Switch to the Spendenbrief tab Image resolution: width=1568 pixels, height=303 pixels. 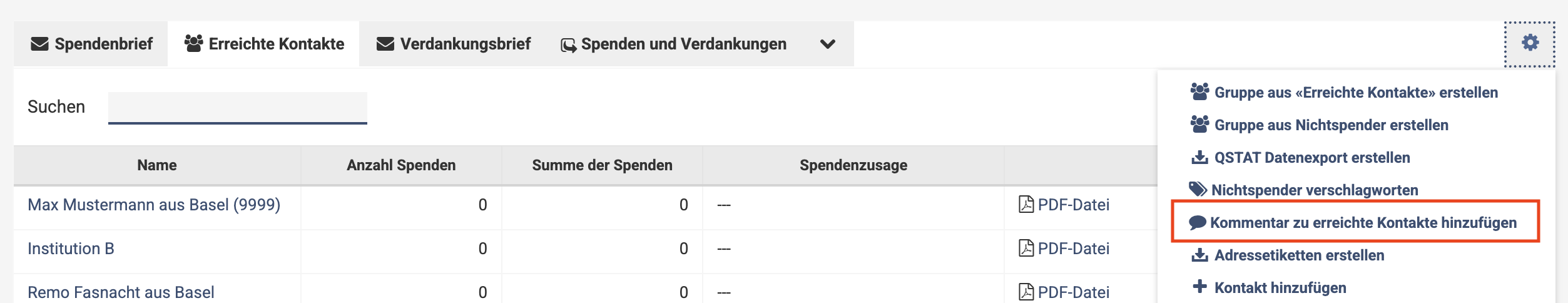tap(91, 44)
